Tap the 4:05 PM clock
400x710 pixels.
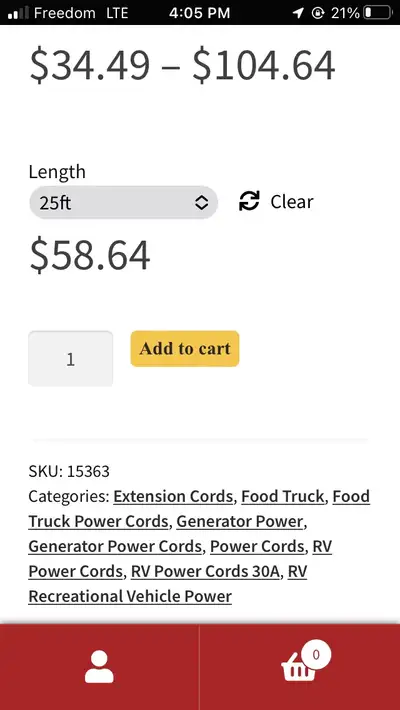coord(199,13)
